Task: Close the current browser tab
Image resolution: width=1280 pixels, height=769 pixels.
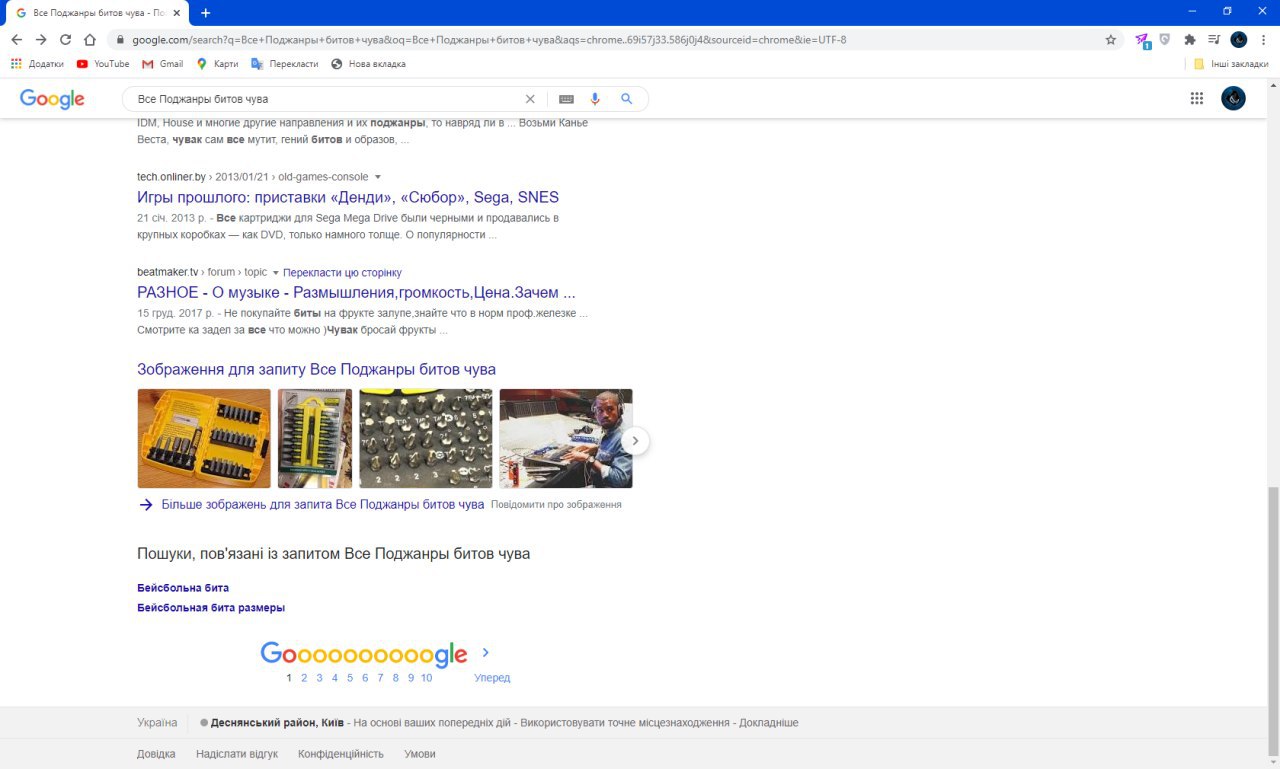Action: (177, 12)
